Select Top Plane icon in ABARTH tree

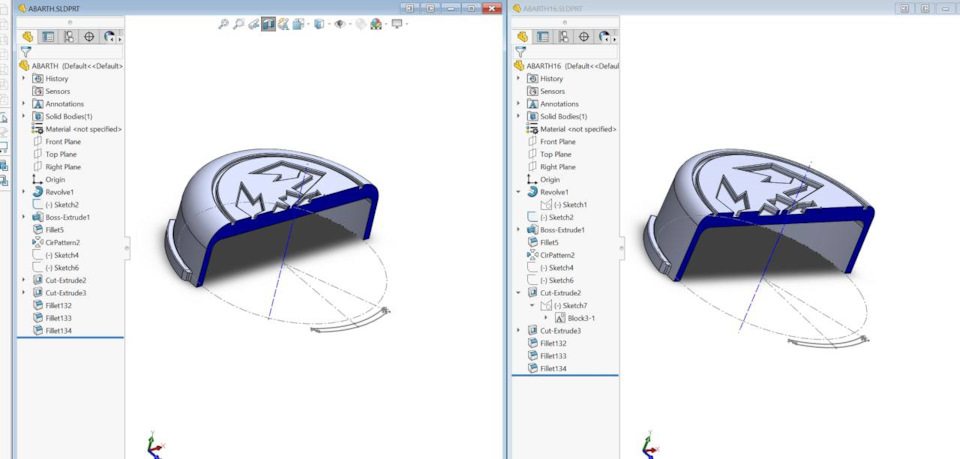pyautogui.click(x=38, y=154)
